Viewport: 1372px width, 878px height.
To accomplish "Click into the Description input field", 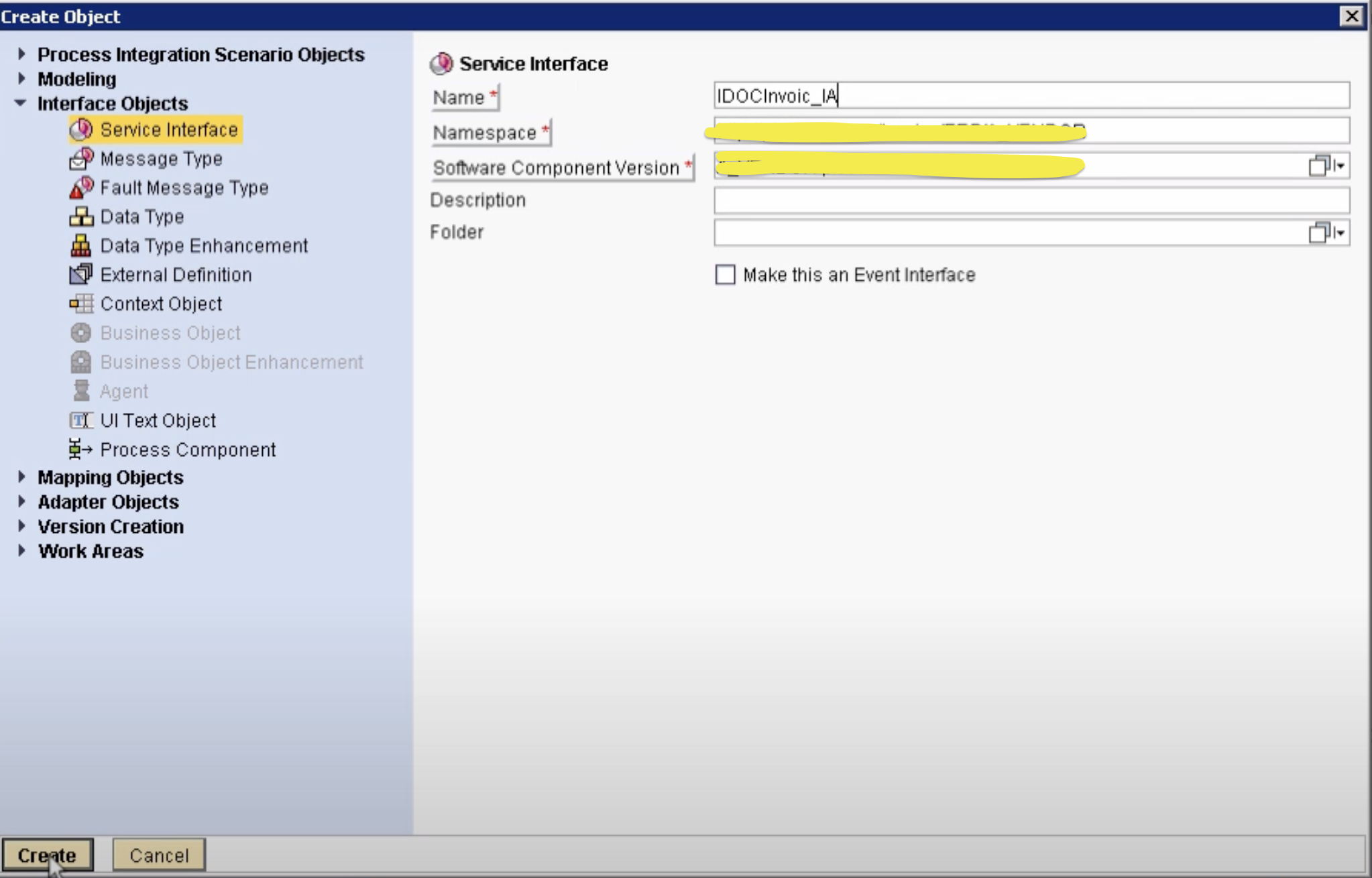I will pyautogui.click(x=1031, y=200).
